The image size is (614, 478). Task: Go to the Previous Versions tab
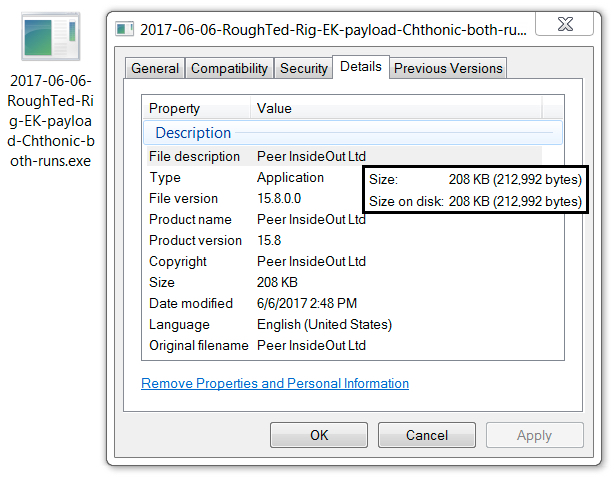coord(448,68)
